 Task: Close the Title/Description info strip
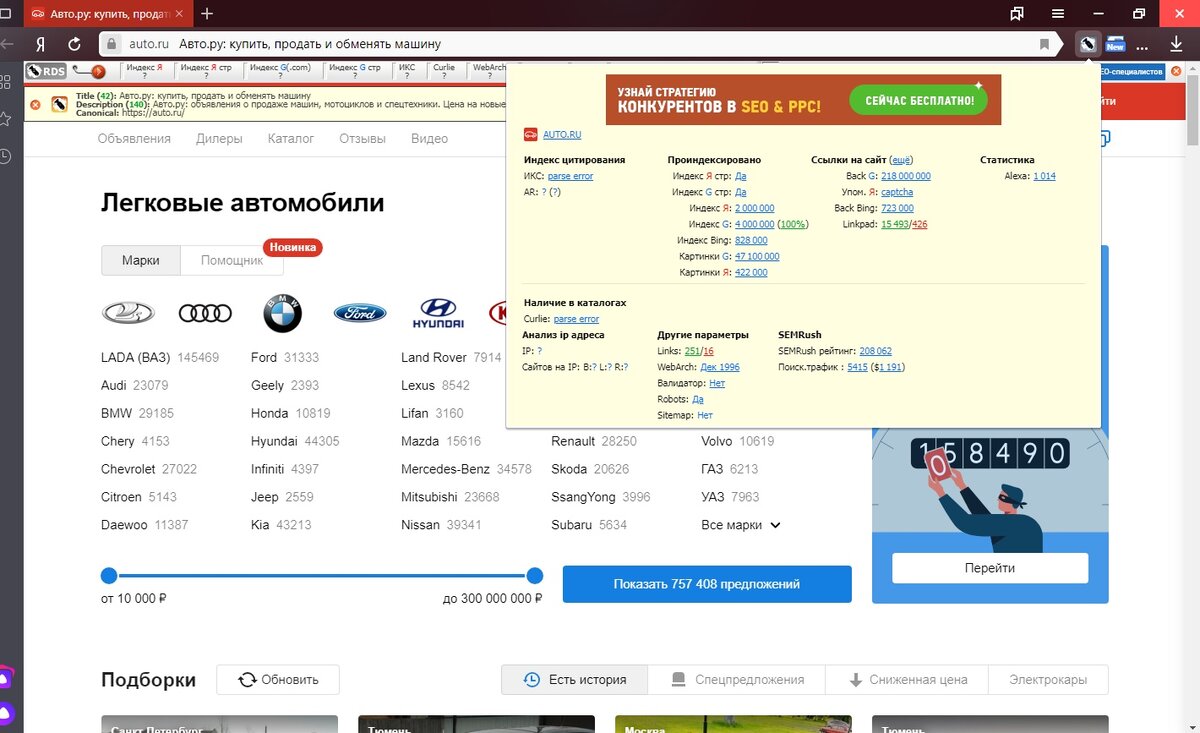(35, 104)
